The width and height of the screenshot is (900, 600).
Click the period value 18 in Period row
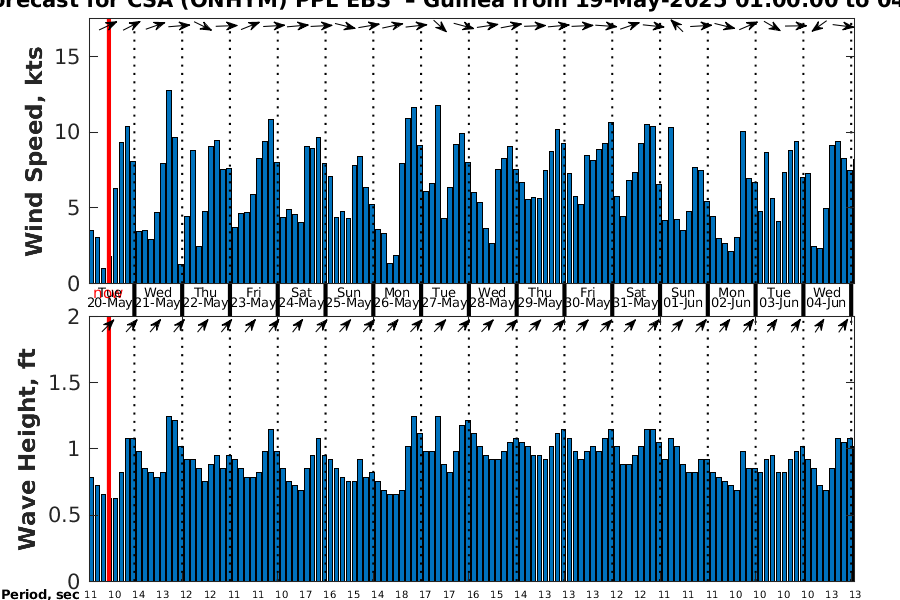tap(401, 595)
